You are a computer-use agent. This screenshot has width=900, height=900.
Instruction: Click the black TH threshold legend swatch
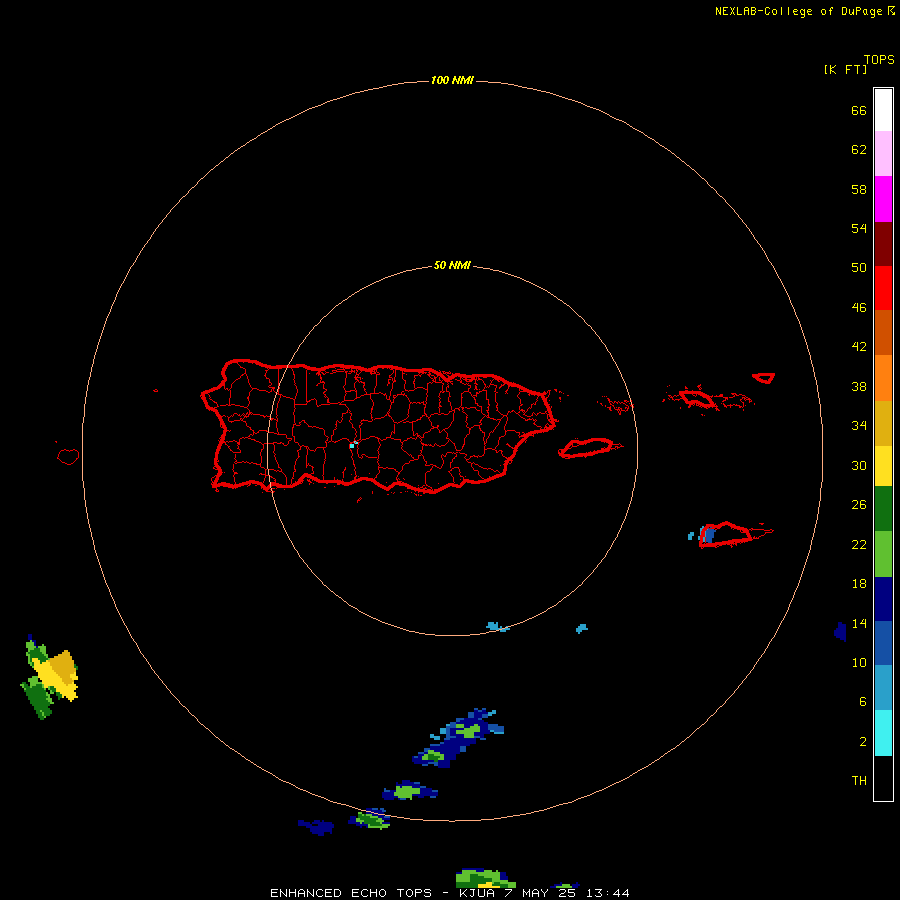(x=883, y=778)
